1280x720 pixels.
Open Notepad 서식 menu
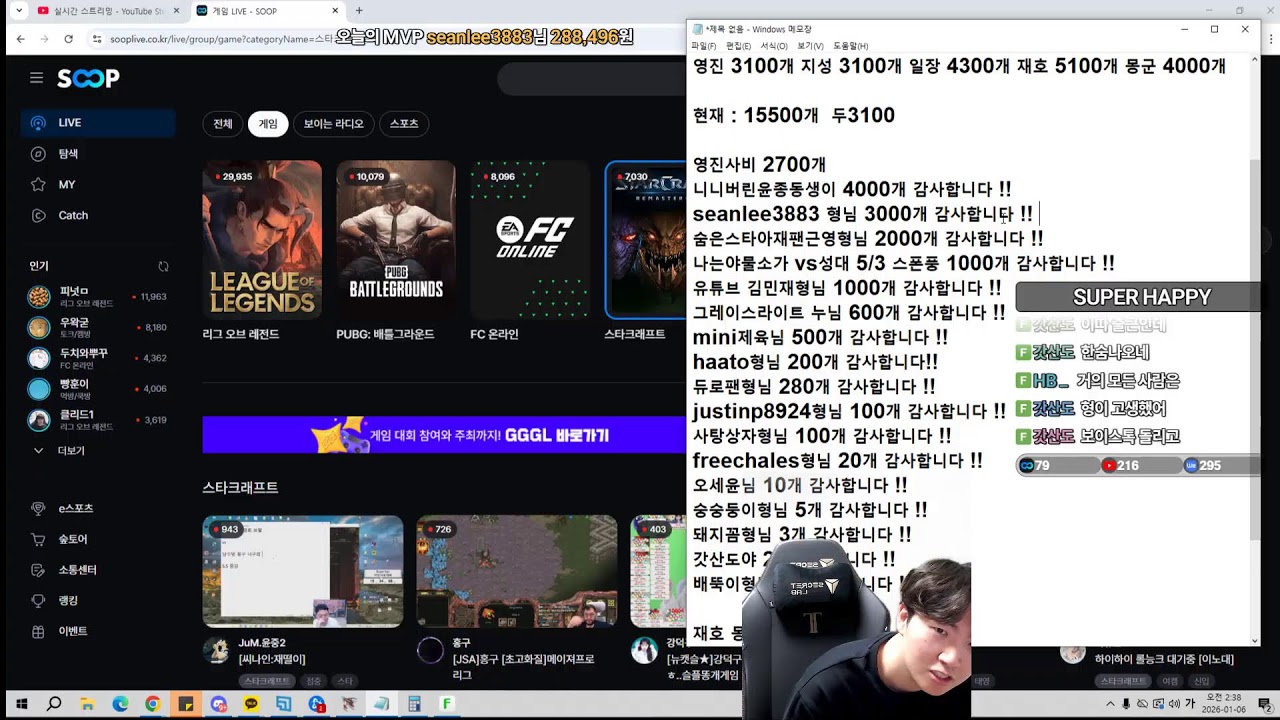tap(774, 46)
